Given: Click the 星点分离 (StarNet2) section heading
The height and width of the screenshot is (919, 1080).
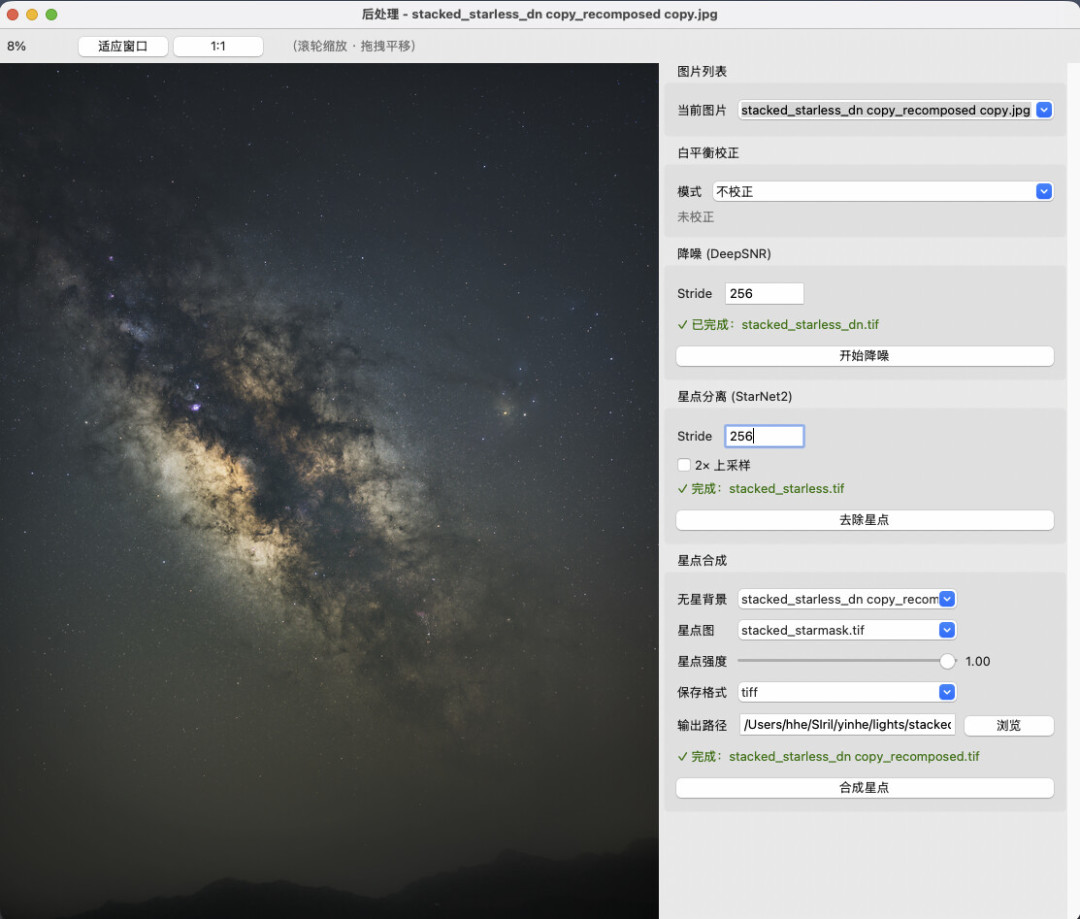Looking at the screenshot, I should 734,396.
